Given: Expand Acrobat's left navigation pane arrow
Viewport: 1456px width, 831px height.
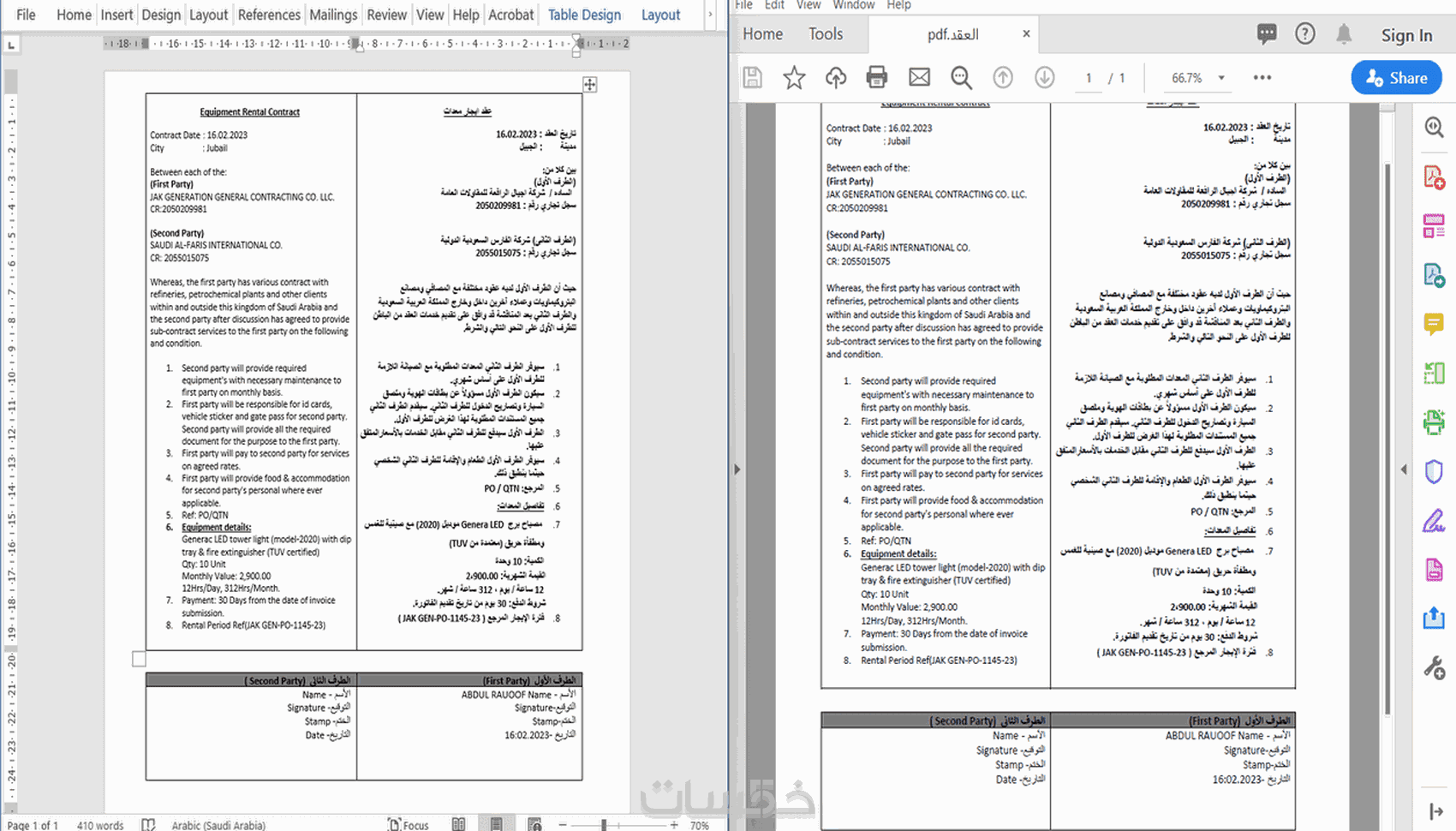Looking at the screenshot, I should (737, 469).
